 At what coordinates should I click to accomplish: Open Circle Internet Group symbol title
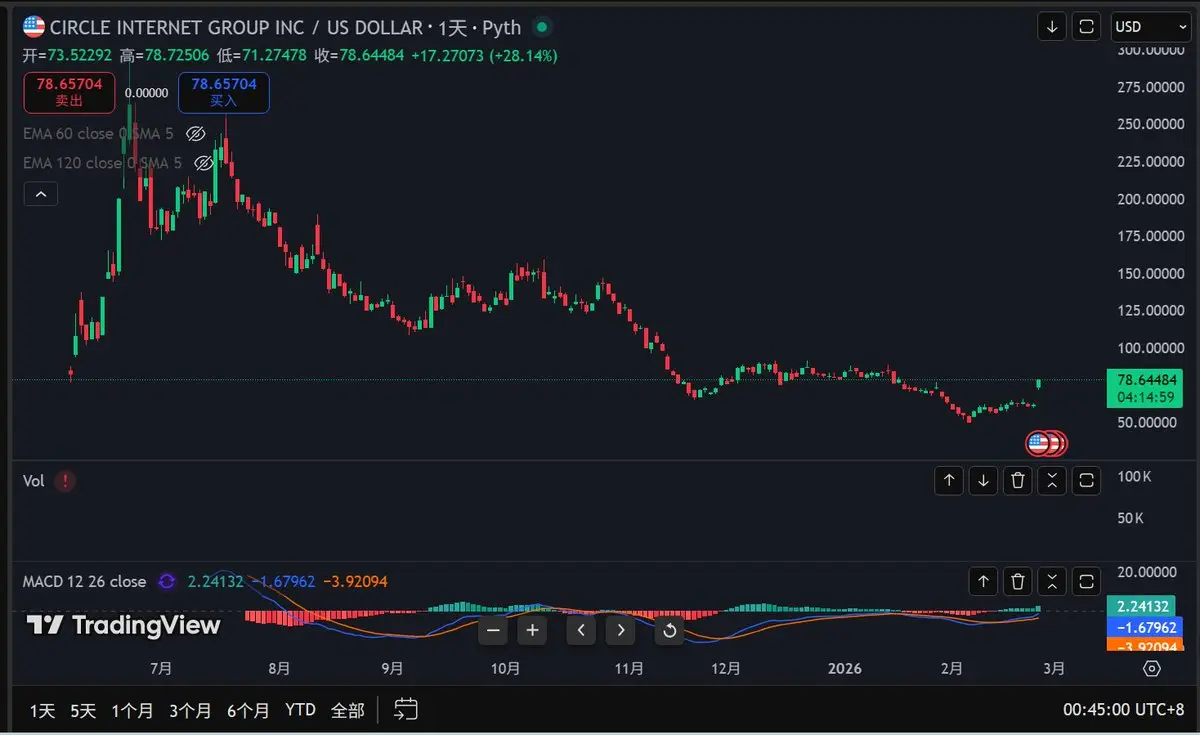(x=235, y=28)
